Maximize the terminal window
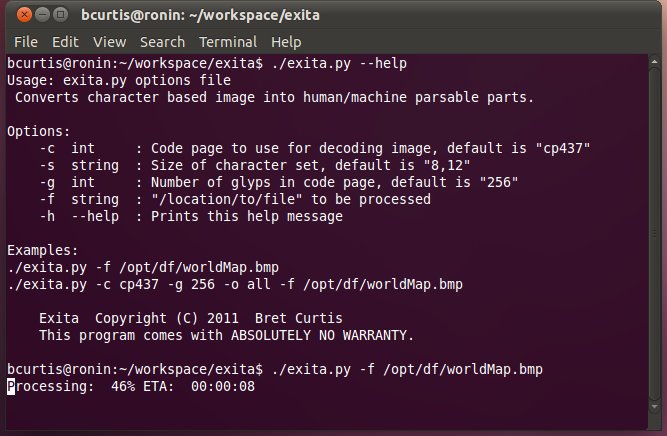This screenshot has width=667, height=436. [x=59, y=16]
